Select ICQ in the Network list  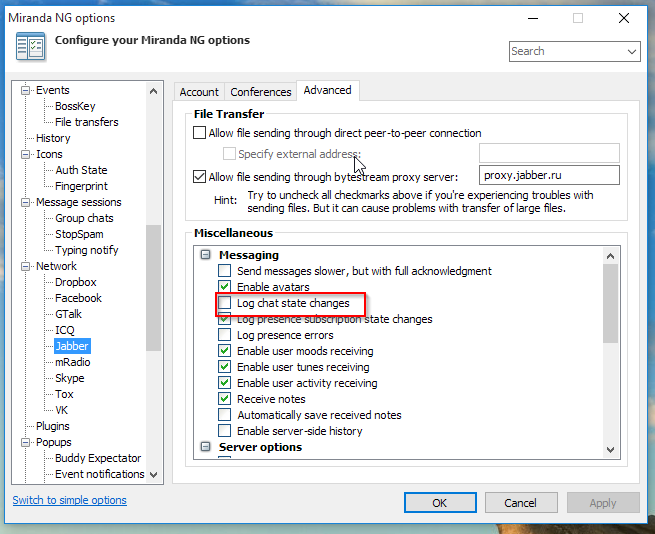pyautogui.click(x=65, y=330)
